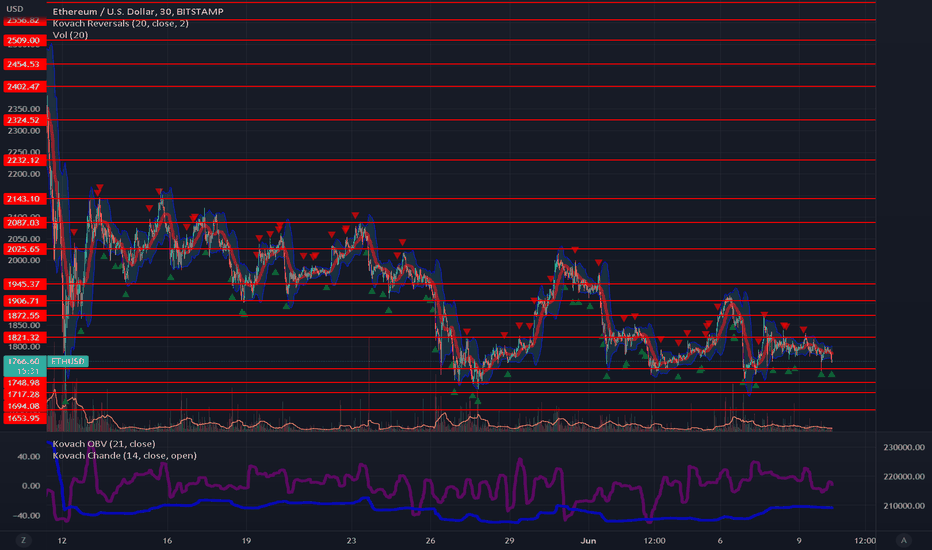Click the 23 date label on the time axis
Screen dimensions: 932x550
[x=351, y=540]
